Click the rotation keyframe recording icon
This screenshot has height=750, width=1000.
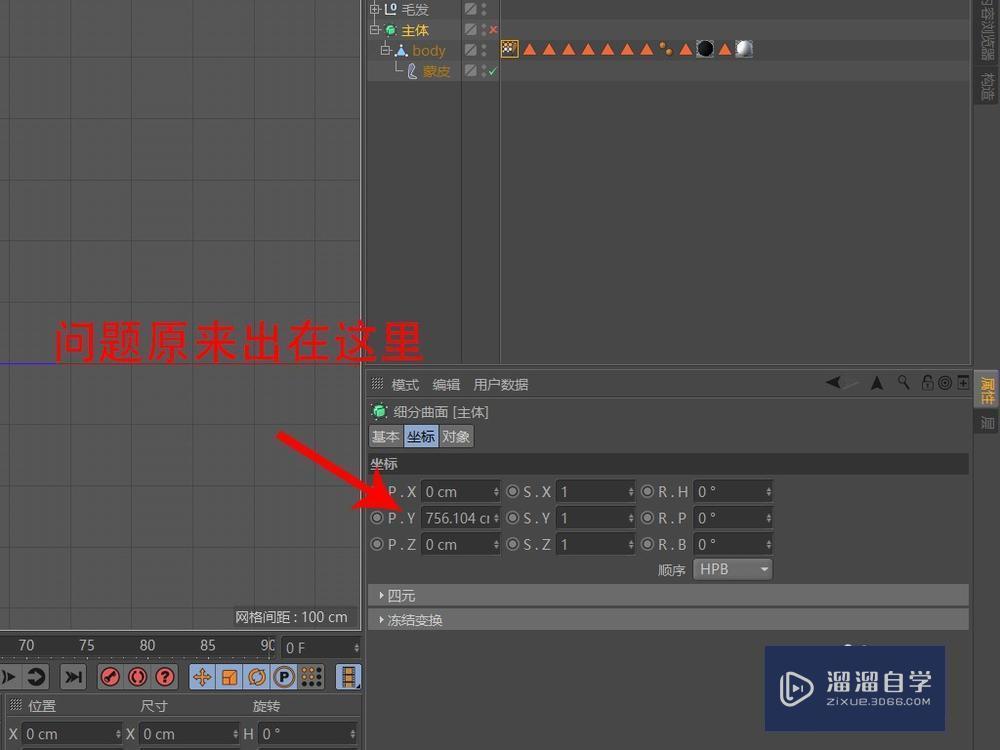(257, 677)
